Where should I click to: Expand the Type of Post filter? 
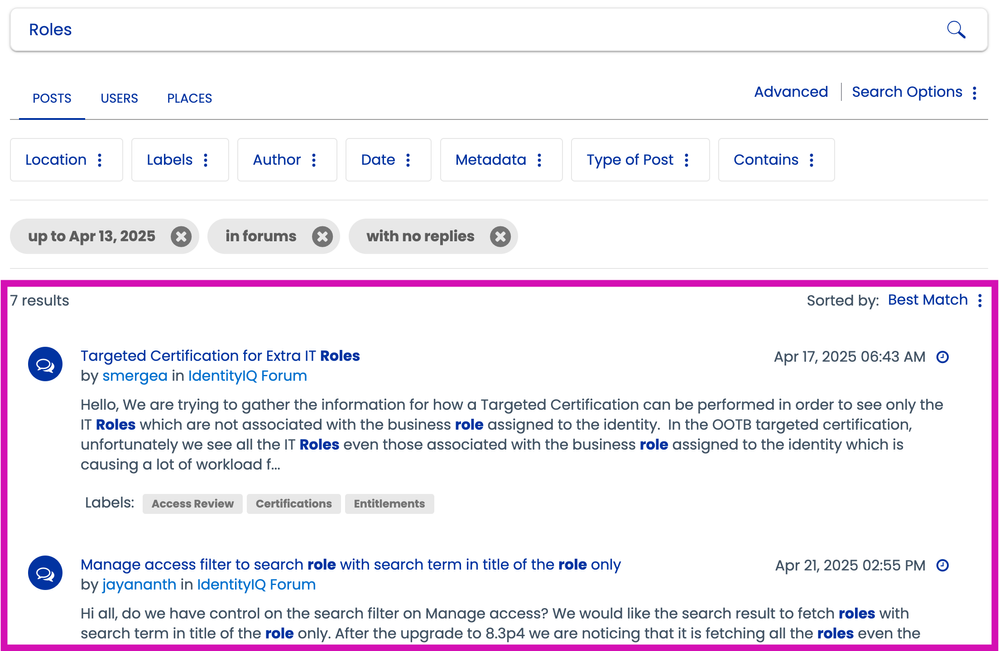pyautogui.click(x=639, y=160)
